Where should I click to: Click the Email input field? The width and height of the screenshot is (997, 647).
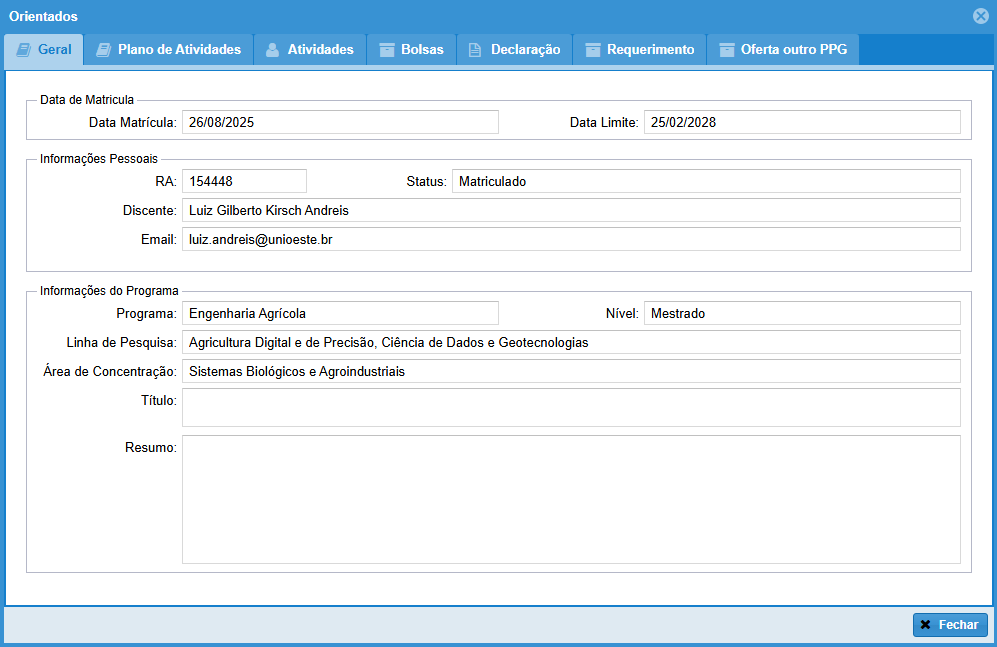tap(570, 240)
